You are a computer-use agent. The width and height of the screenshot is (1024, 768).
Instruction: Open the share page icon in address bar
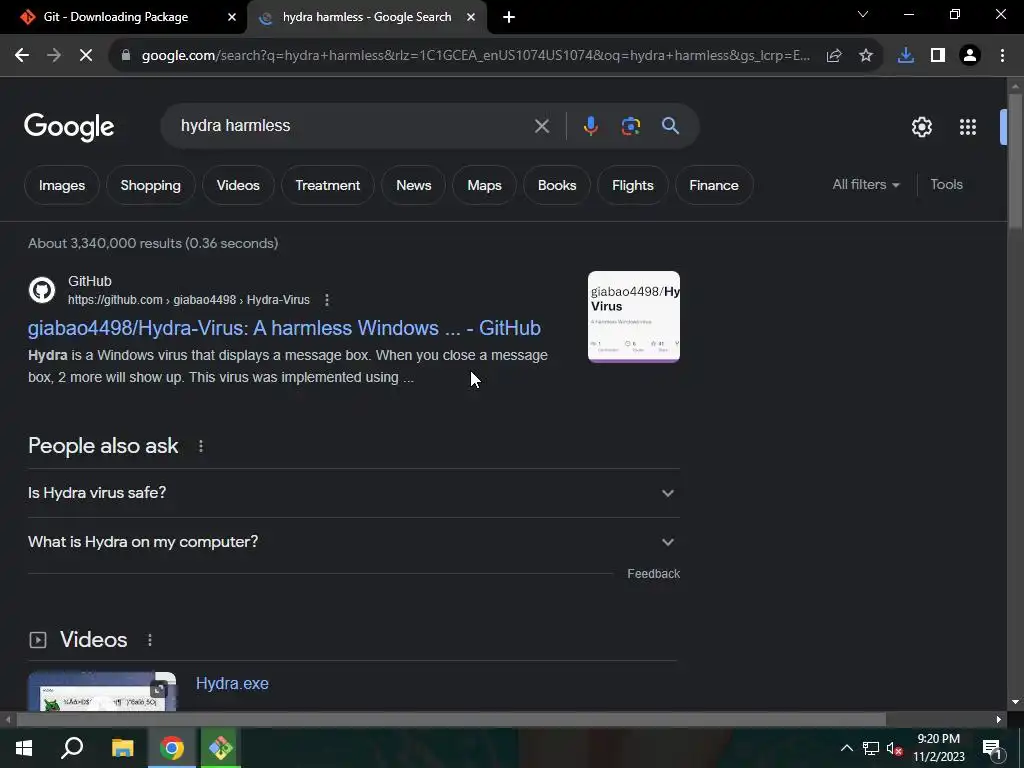[x=834, y=56]
